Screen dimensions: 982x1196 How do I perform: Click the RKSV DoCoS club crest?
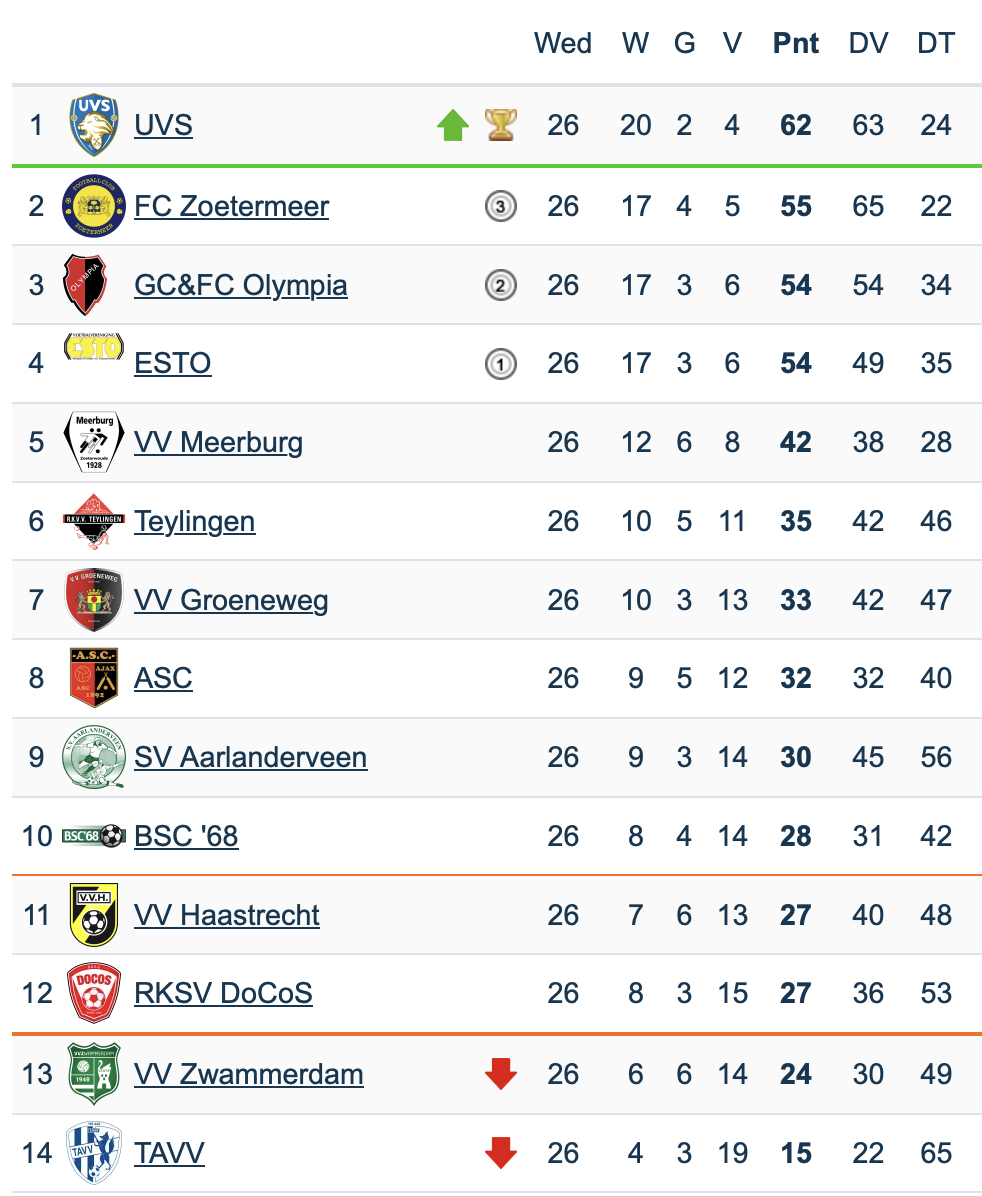click(x=94, y=994)
